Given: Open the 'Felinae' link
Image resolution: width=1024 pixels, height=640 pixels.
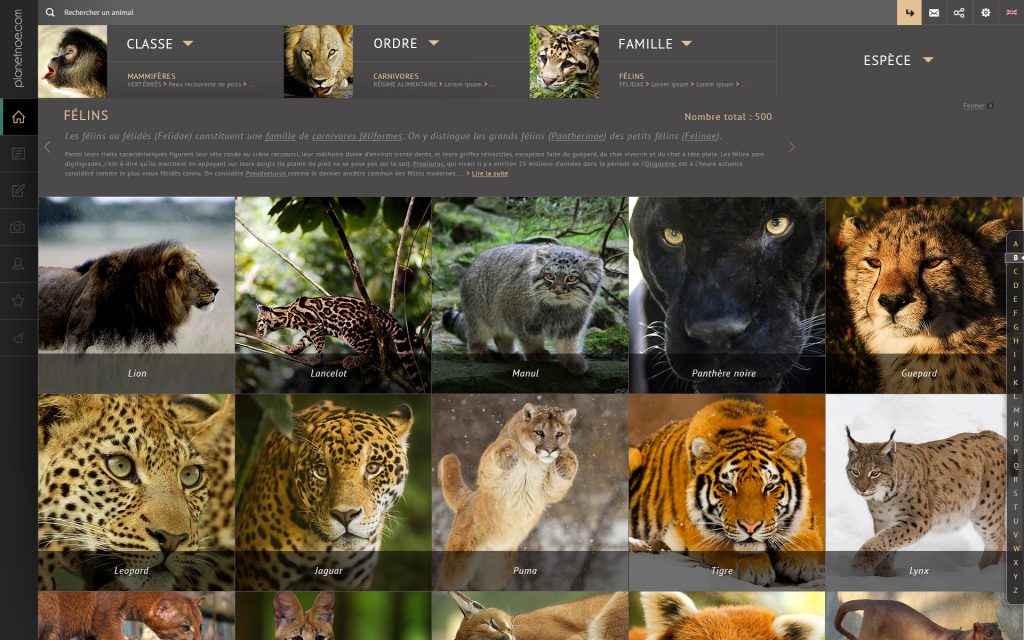Looking at the screenshot, I should [x=700, y=136].
